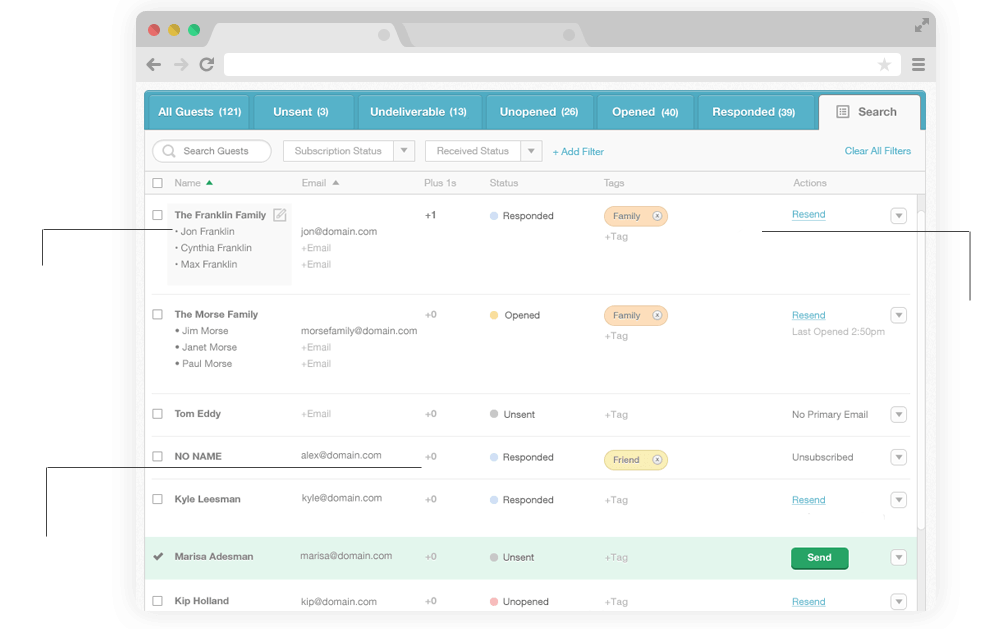Toggle fullscreen with the expand arrows icon

(922, 25)
